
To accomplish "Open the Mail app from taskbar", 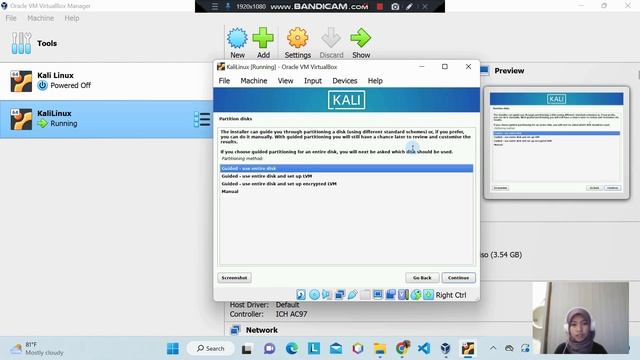I will [336, 349].
